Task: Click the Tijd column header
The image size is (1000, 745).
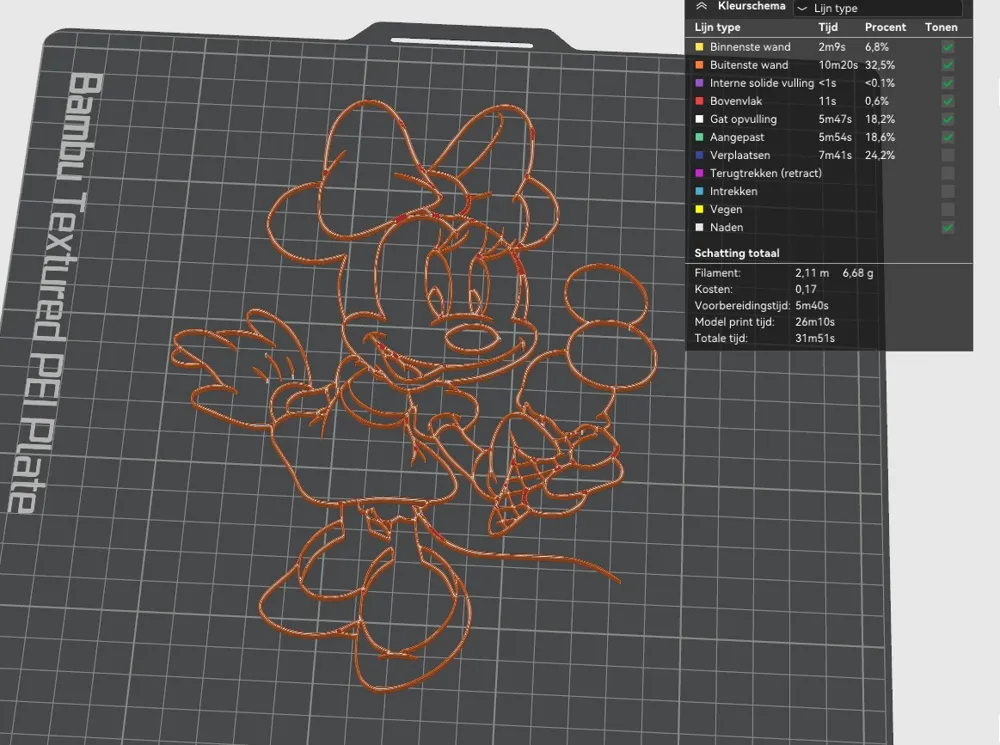Action: tap(828, 28)
